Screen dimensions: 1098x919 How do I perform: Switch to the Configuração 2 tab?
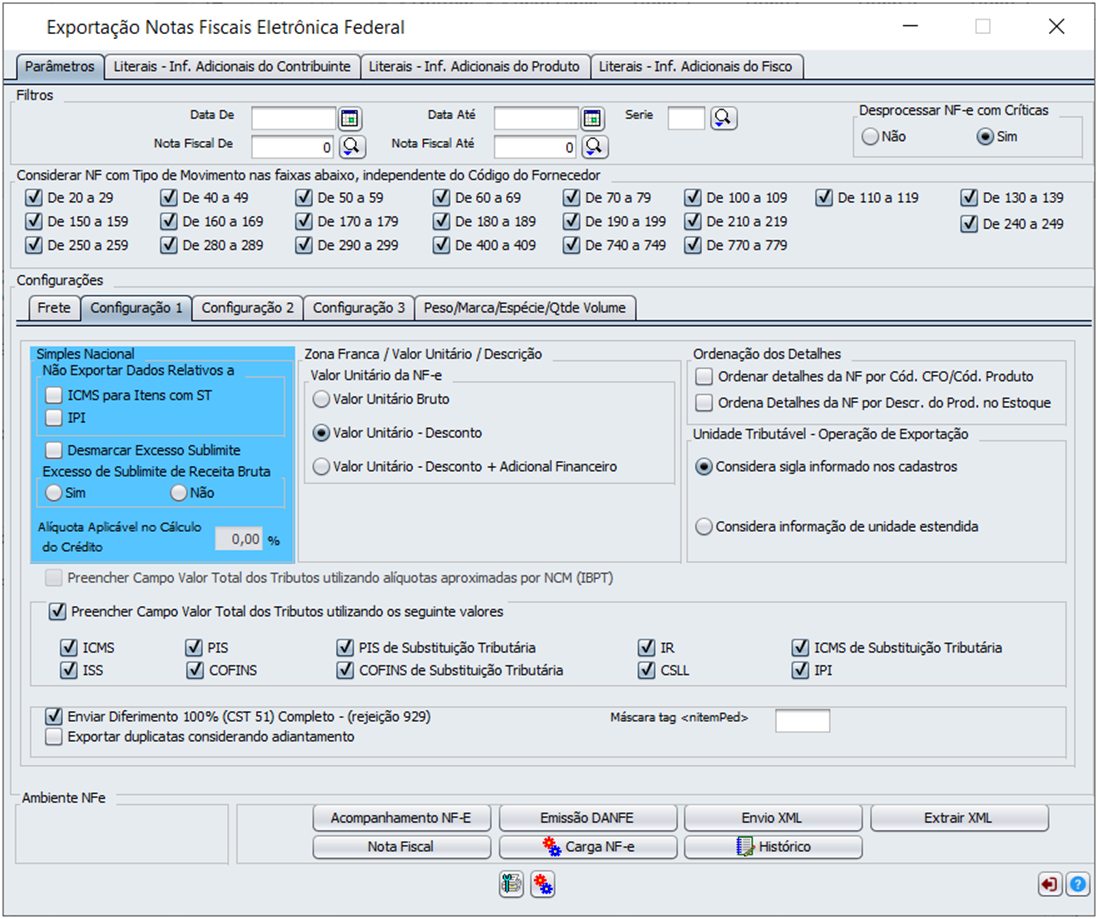click(x=248, y=308)
